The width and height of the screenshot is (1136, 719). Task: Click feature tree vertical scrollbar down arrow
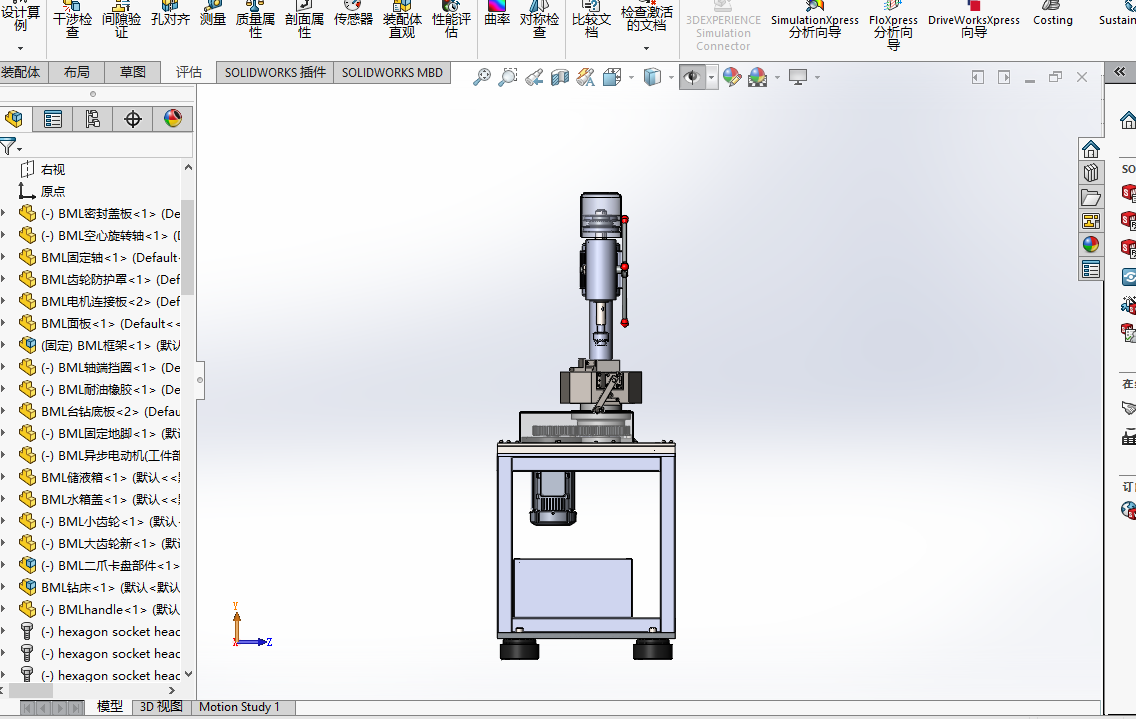(x=188, y=674)
